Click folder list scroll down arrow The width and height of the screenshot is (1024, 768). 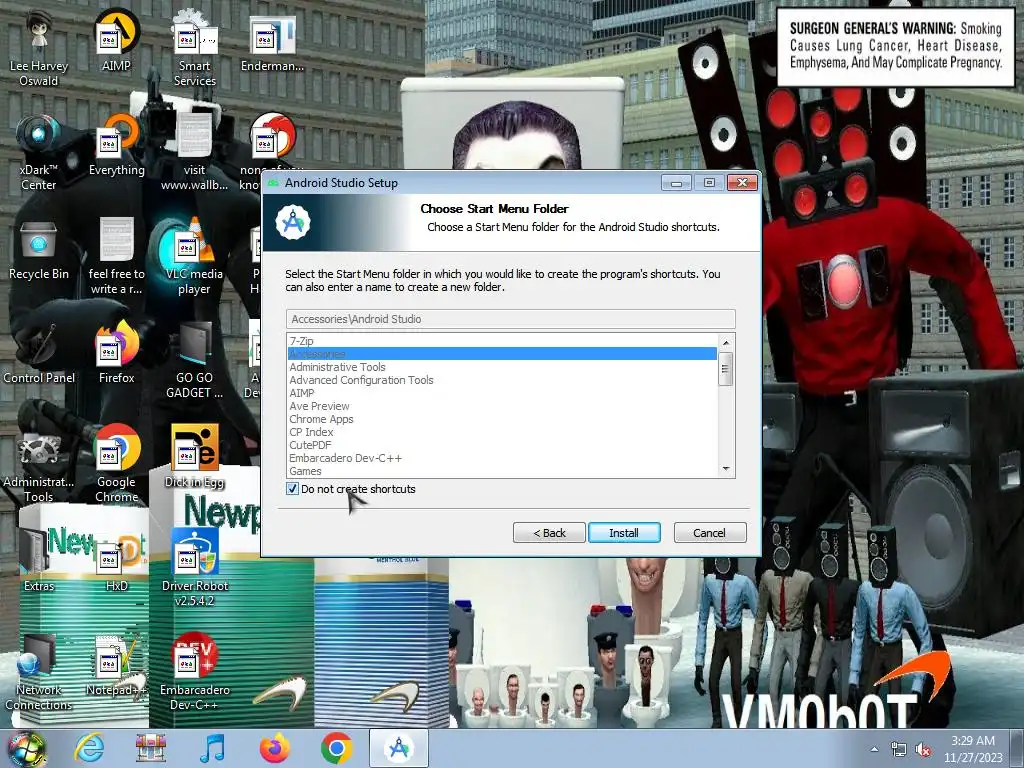[726, 469]
